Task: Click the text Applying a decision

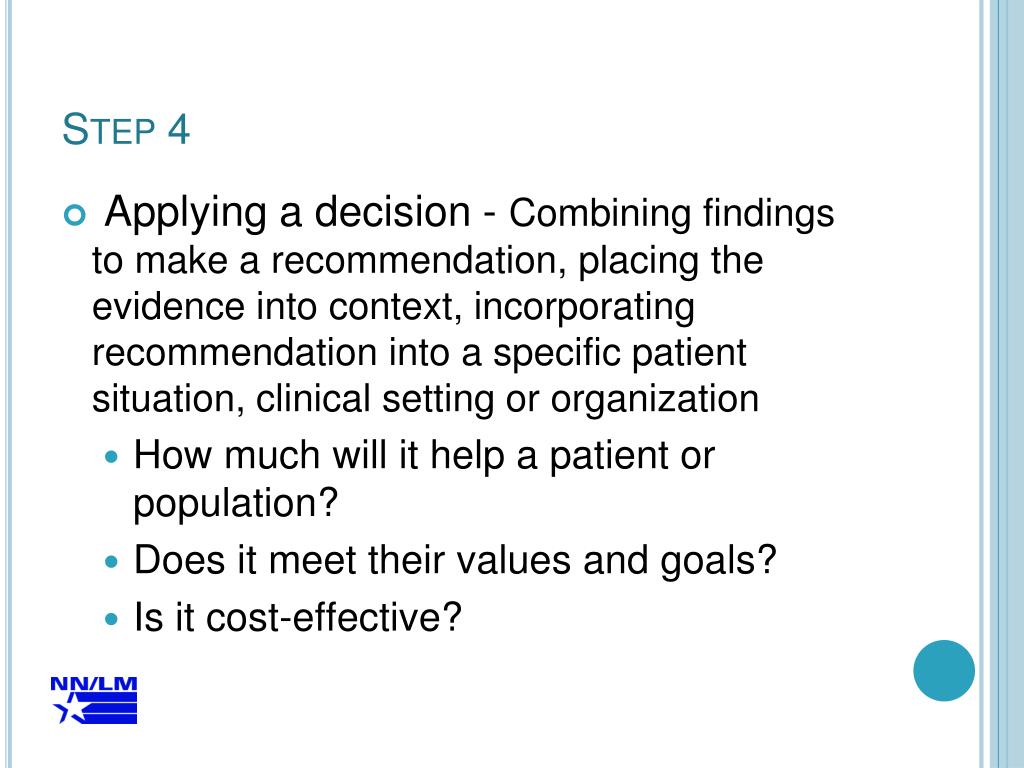Action: pyautogui.click(x=287, y=213)
